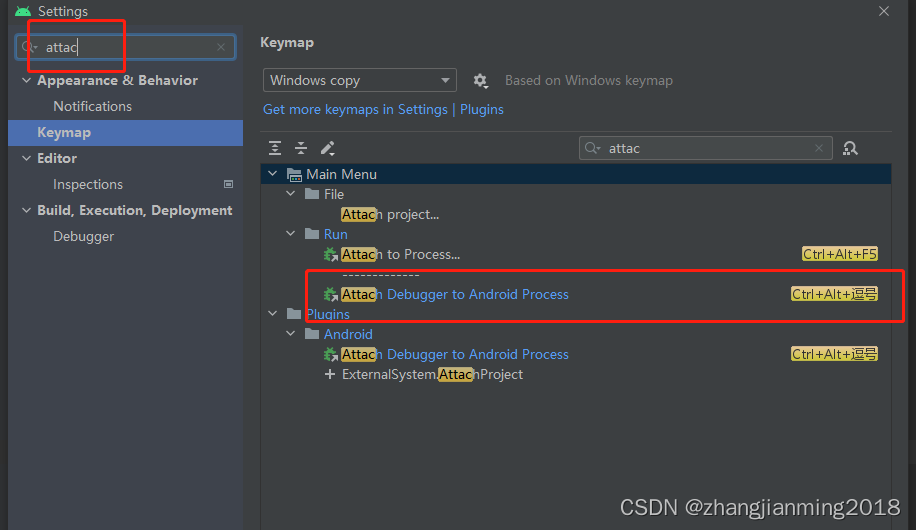Click the bug icon of Run's Attach Debugger row

[x=331, y=295]
